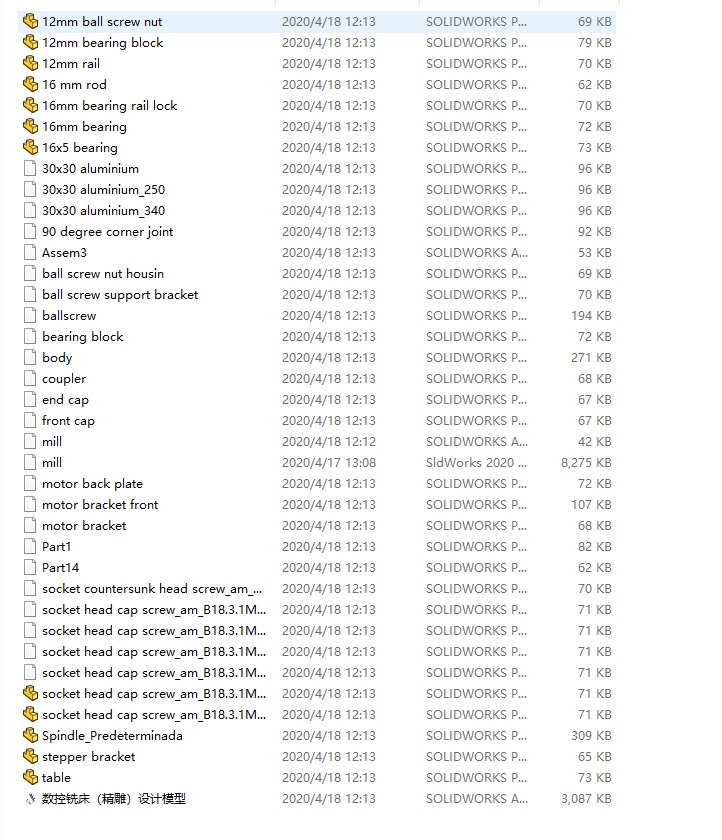The width and height of the screenshot is (722, 840).
Task: Click the SldWorks 2020 type entry
Action: [476, 462]
